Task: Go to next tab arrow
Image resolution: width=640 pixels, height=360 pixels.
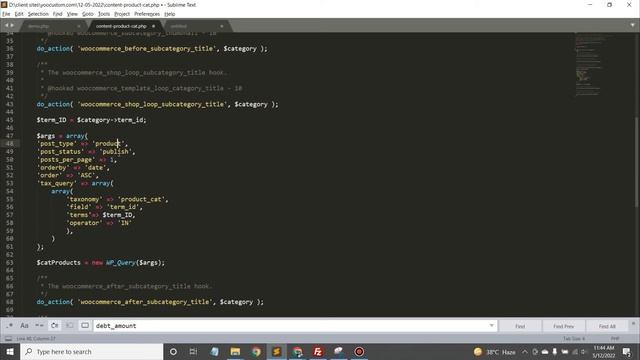Action: tap(12, 25)
